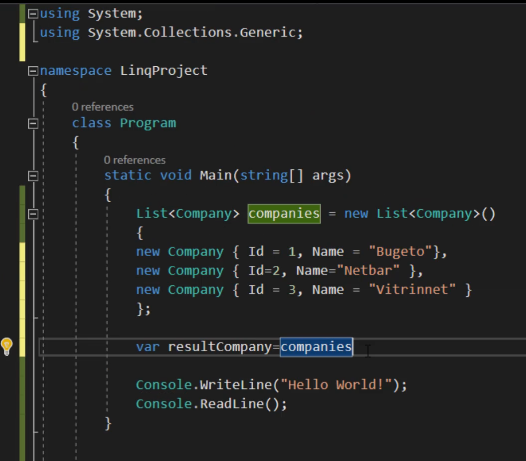
Task: Collapse the LinqProject namespace block
Action: [33, 71]
